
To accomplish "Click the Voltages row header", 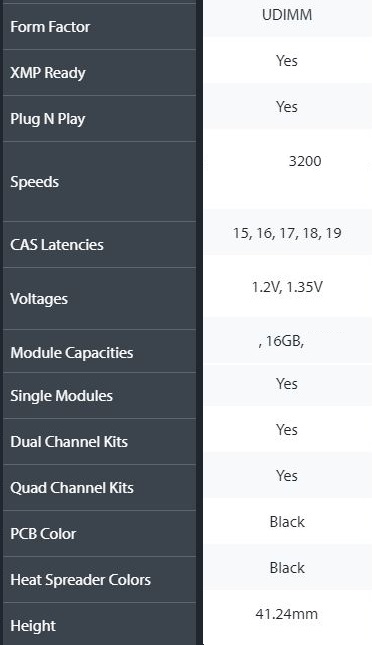I will (x=39, y=299).
